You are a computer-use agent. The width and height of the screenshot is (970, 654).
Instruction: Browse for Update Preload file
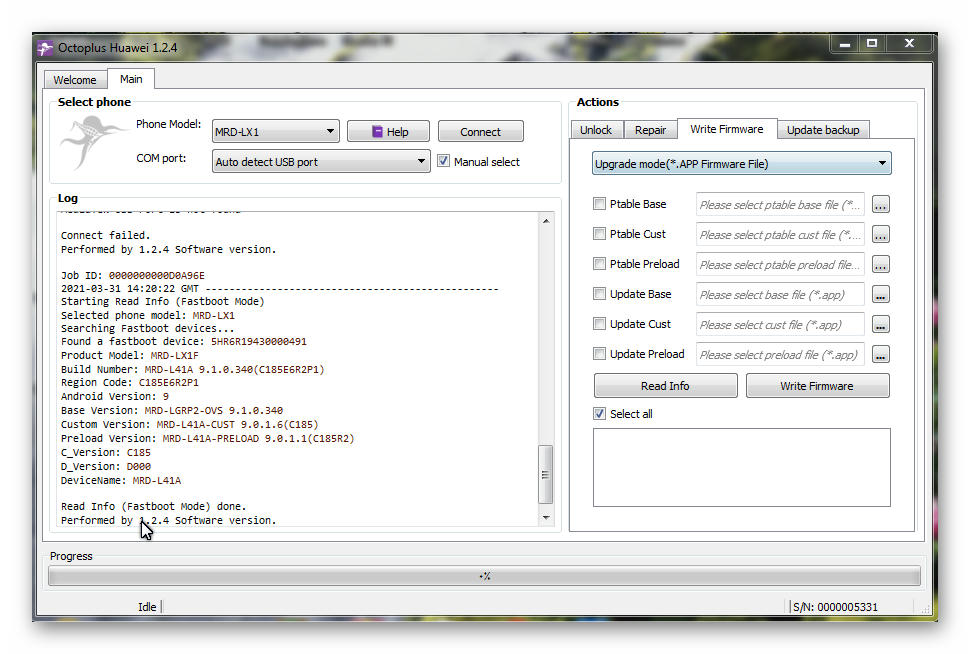[880, 355]
